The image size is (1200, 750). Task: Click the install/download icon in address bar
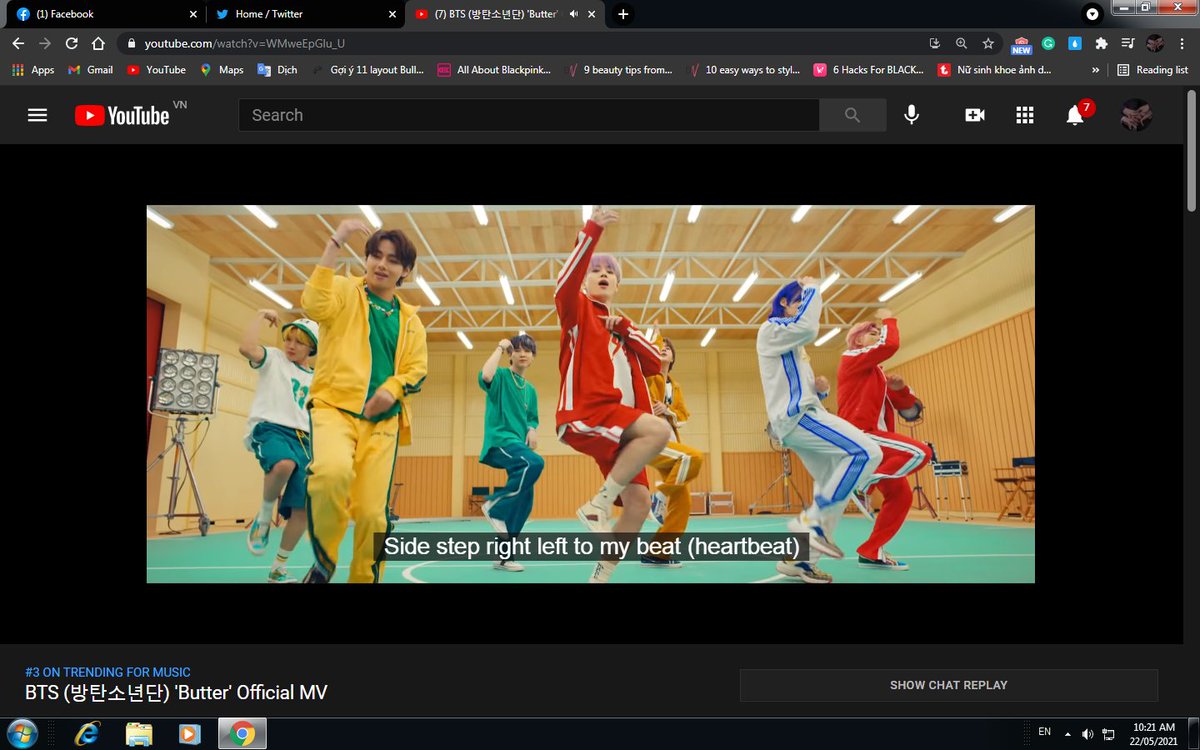pos(935,43)
